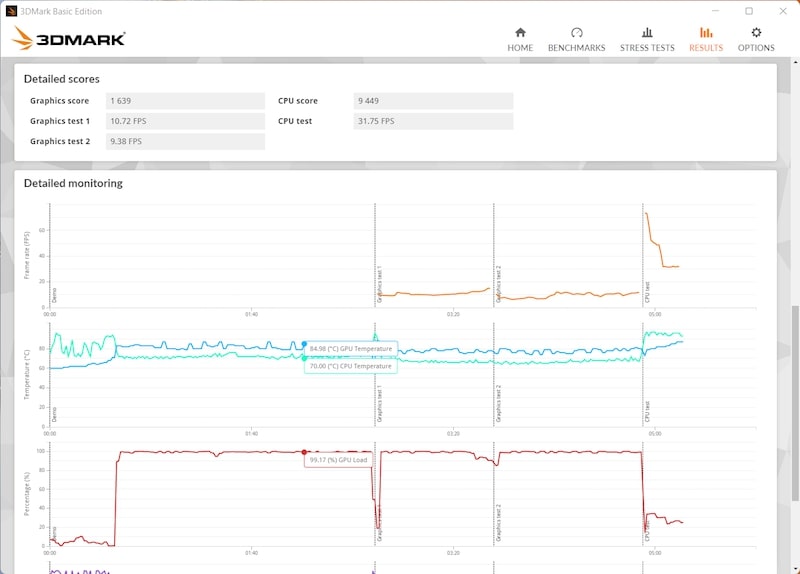Go to Stress Tests chart icon
This screenshot has width=800, height=574.
pos(647,33)
